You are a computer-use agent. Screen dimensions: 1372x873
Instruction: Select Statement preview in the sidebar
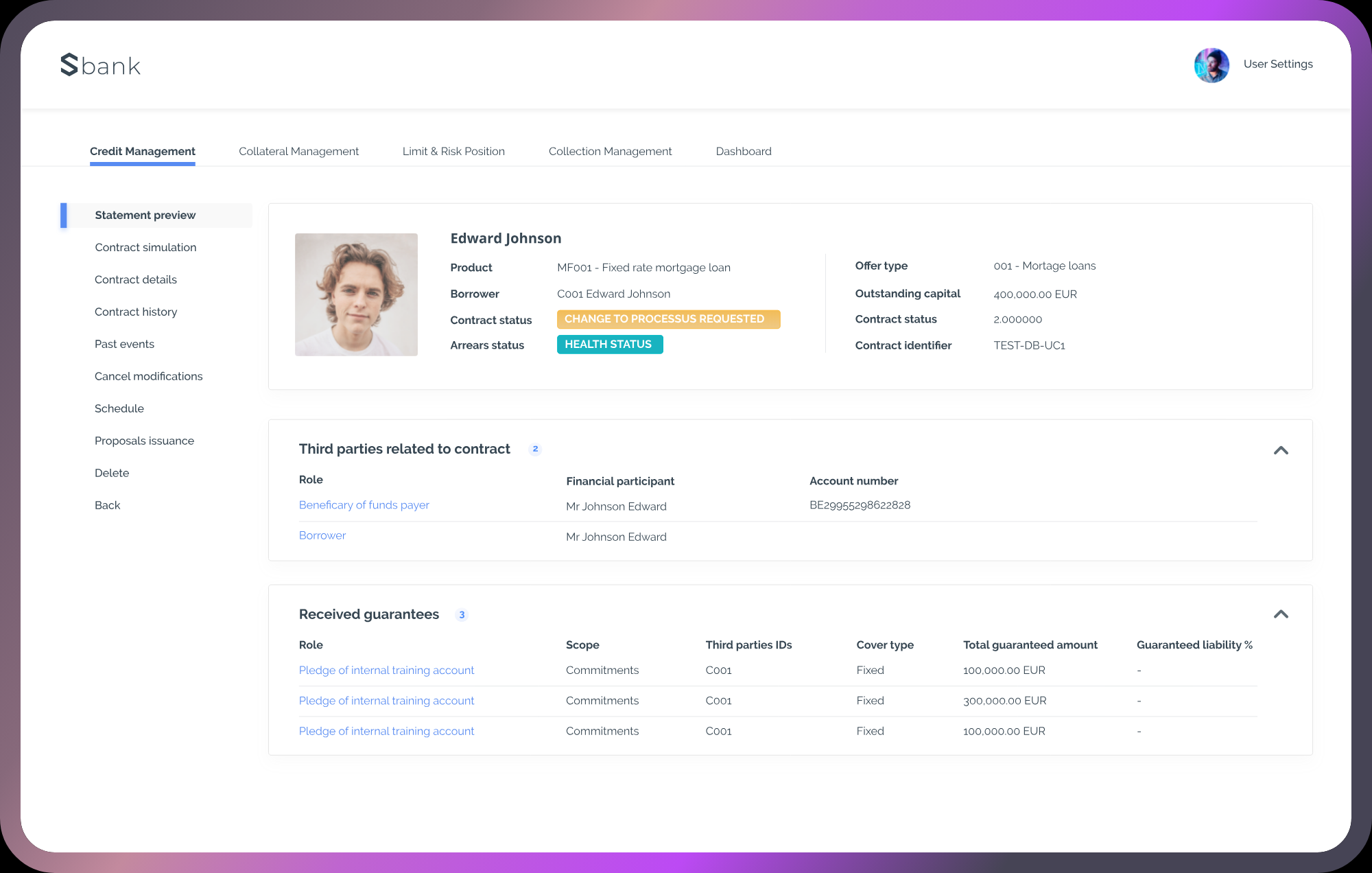(x=145, y=214)
